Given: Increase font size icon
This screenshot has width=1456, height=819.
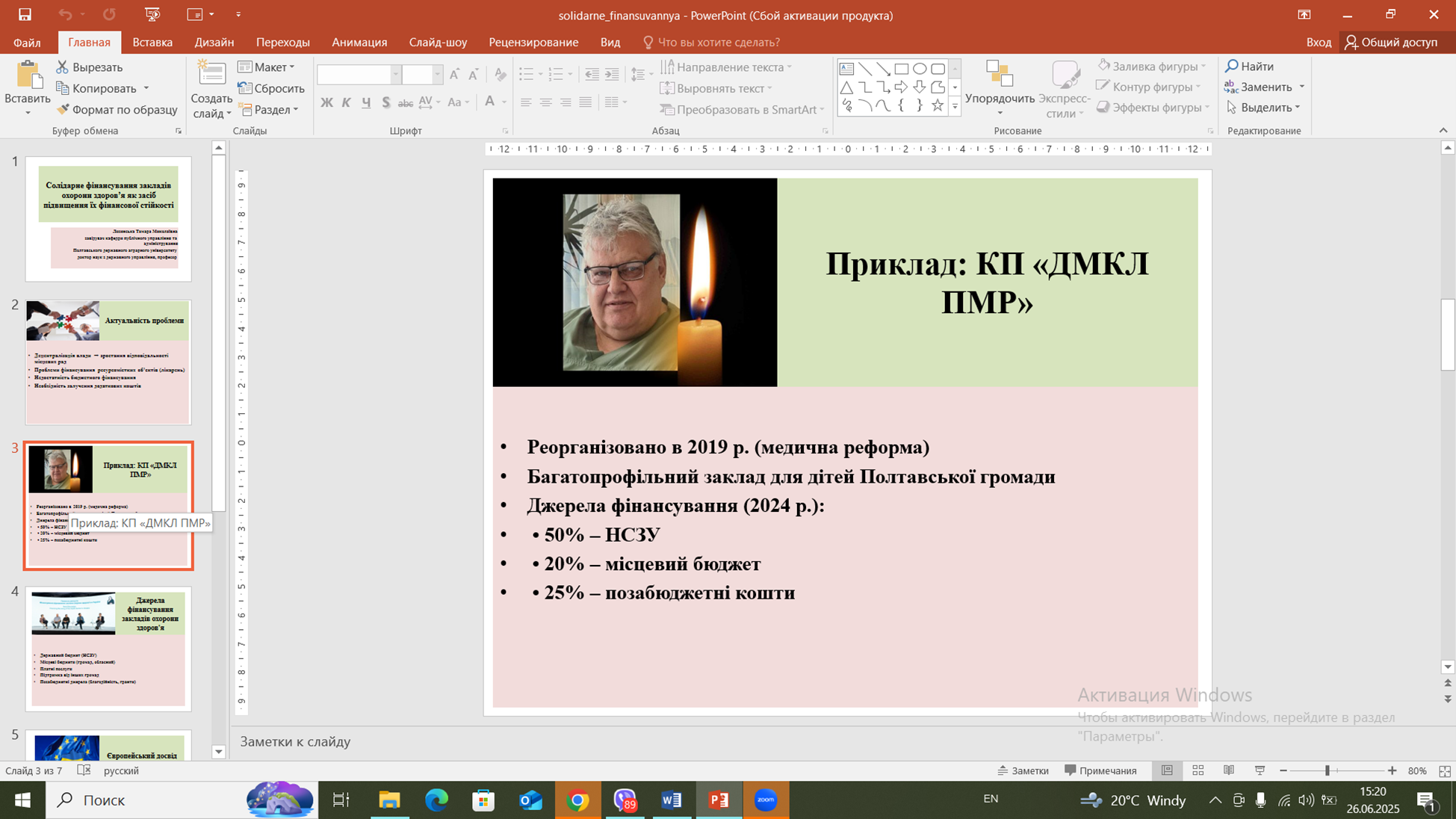Looking at the screenshot, I should tap(454, 75).
